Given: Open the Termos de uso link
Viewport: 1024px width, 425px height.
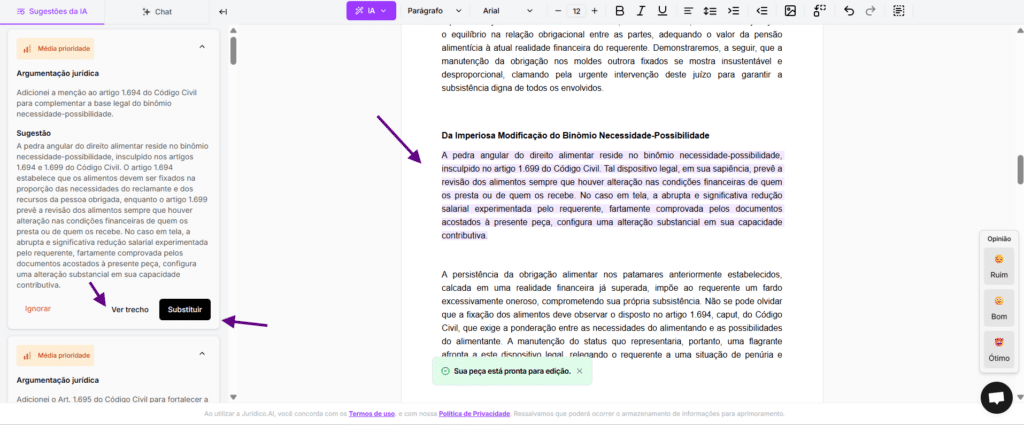Looking at the screenshot, I should [371, 413].
